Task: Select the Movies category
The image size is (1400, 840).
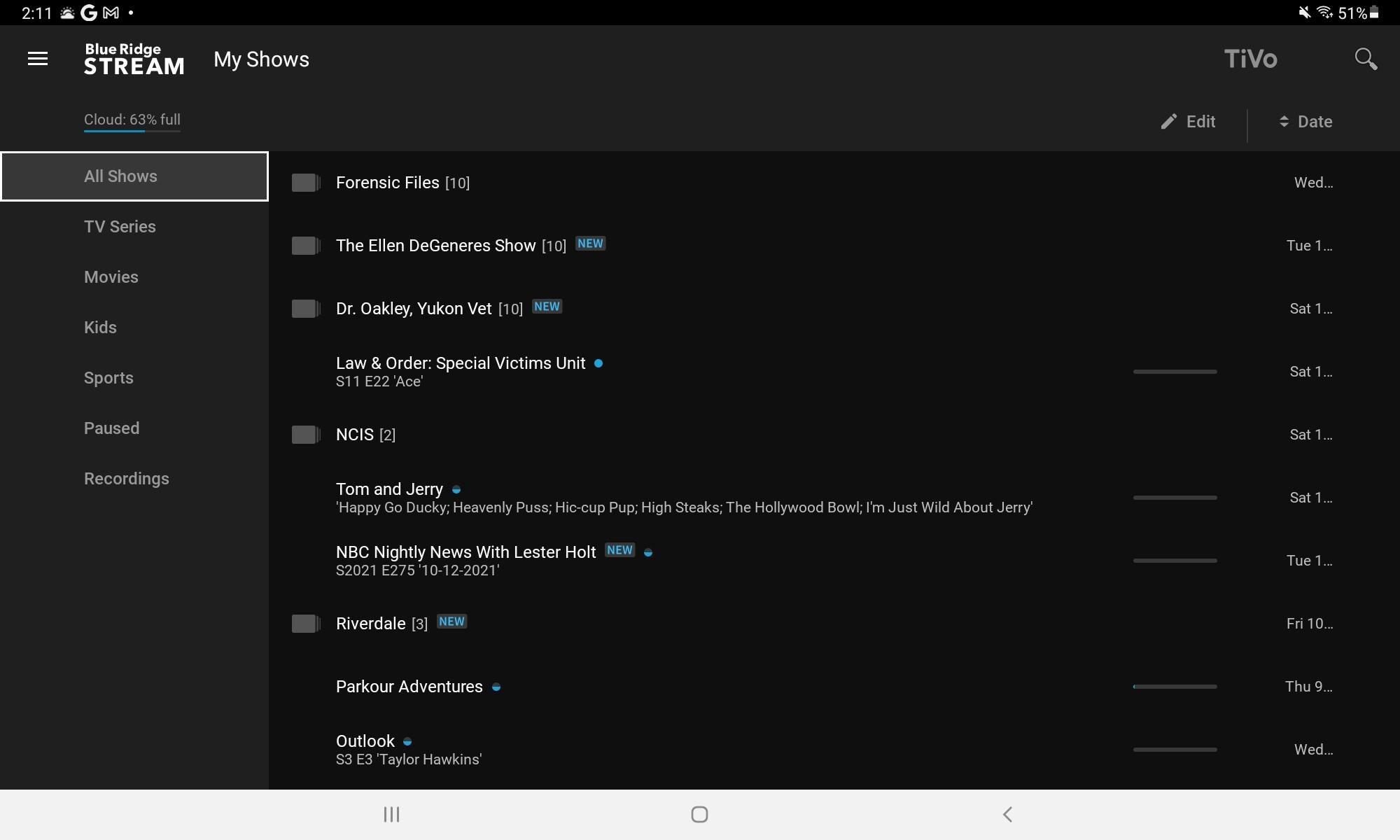Action: click(134, 277)
